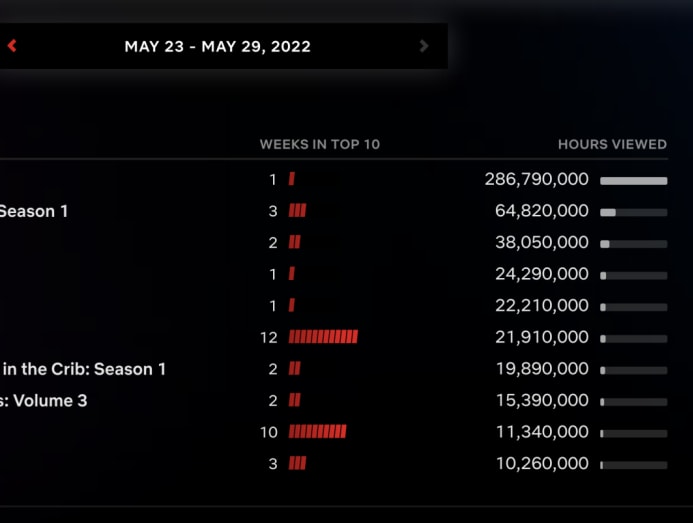The image size is (693, 523).
Task: Click the Weeks in Top 10 column header
Action: 320,144
